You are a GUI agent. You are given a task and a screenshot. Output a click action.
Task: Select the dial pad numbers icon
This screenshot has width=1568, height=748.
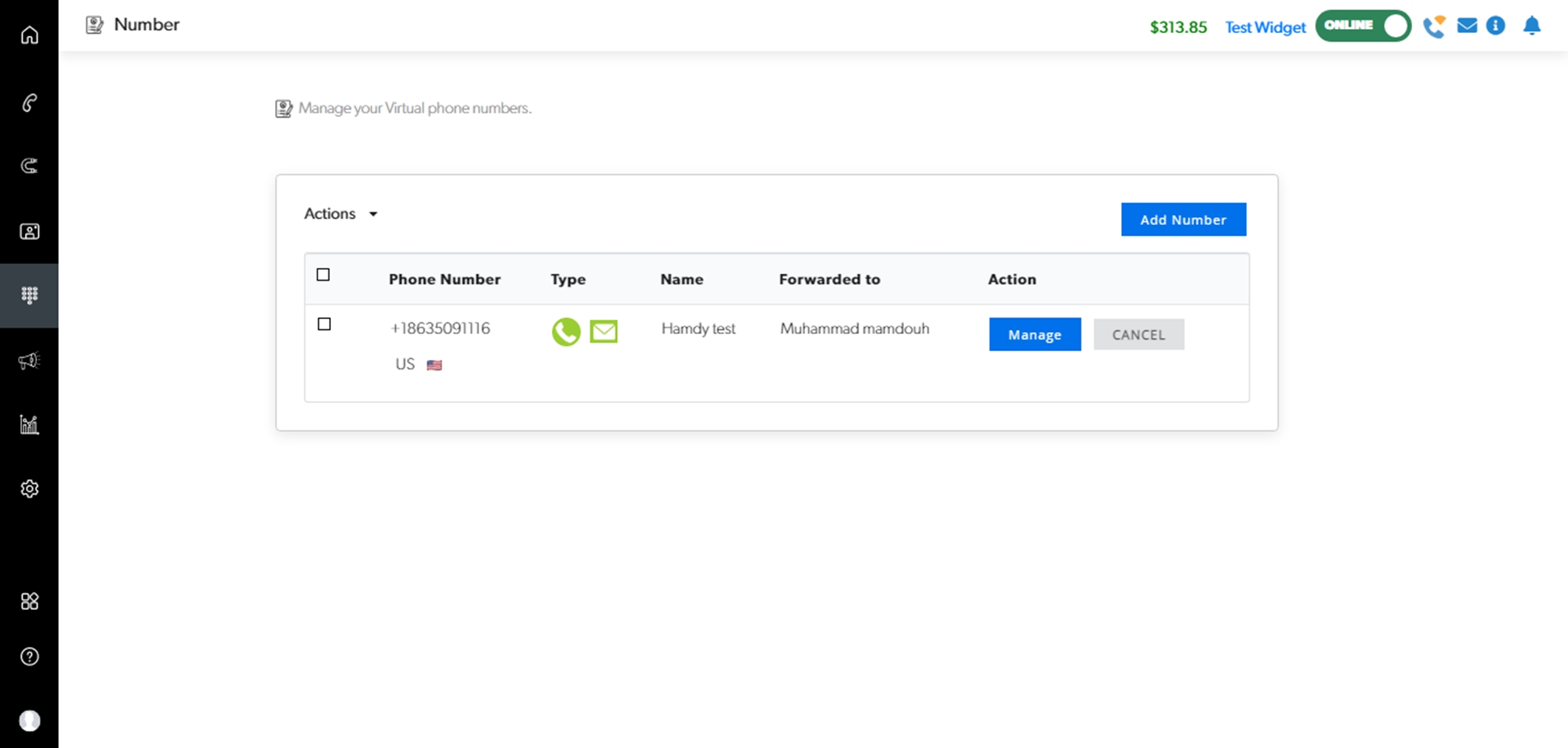click(29, 295)
